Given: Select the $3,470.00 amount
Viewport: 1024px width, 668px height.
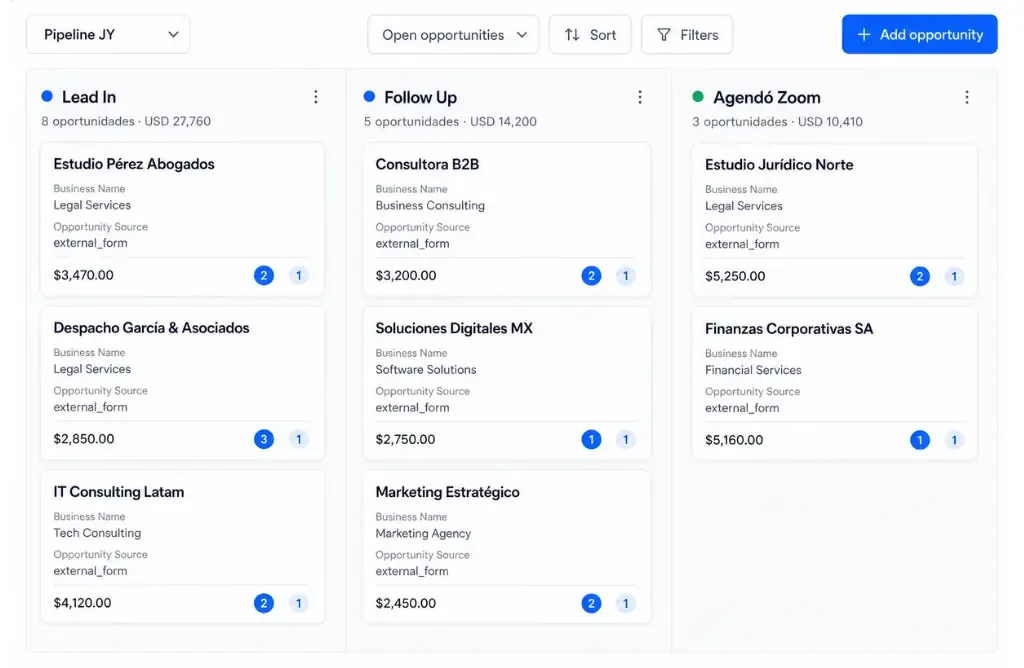Looking at the screenshot, I should (x=84, y=276).
